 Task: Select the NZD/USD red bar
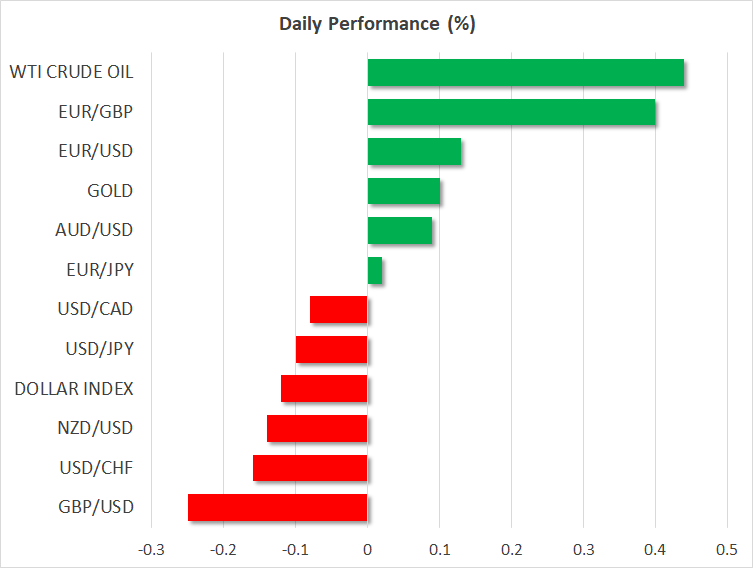(317, 428)
